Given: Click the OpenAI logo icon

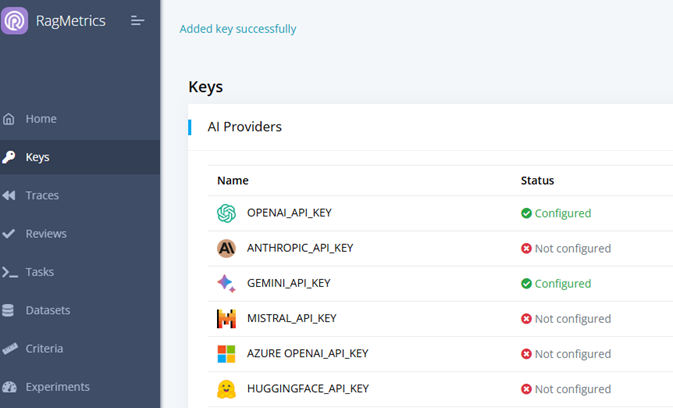Looking at the screenshot, I should tap(226, 213).
